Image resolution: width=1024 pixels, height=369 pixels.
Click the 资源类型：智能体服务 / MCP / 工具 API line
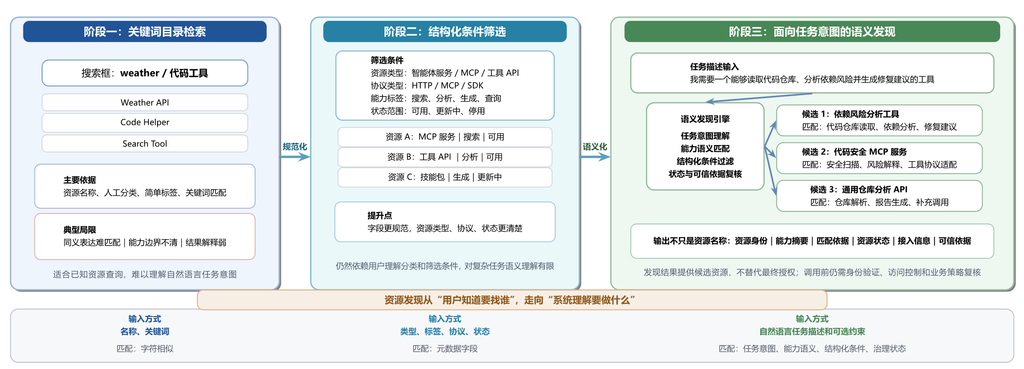point(444,72)
